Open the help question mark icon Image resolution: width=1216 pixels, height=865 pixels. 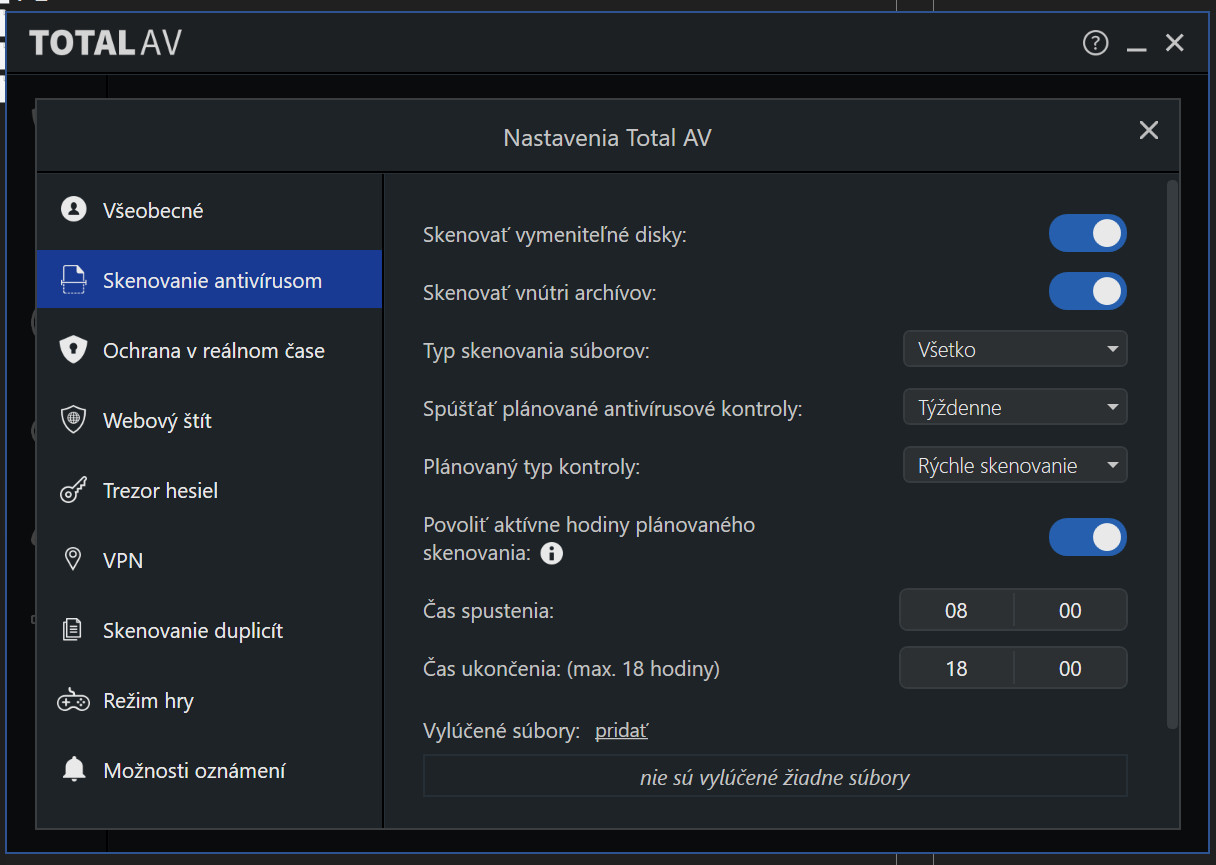1096,43
